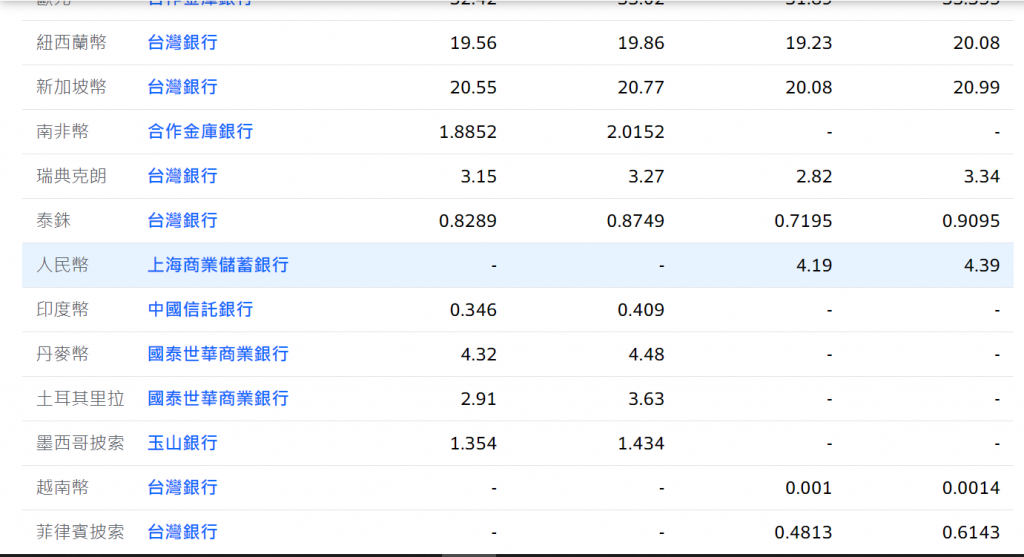
Task: Select the 菲律賓披索 currency label
Action: click(x=80, y=531)
